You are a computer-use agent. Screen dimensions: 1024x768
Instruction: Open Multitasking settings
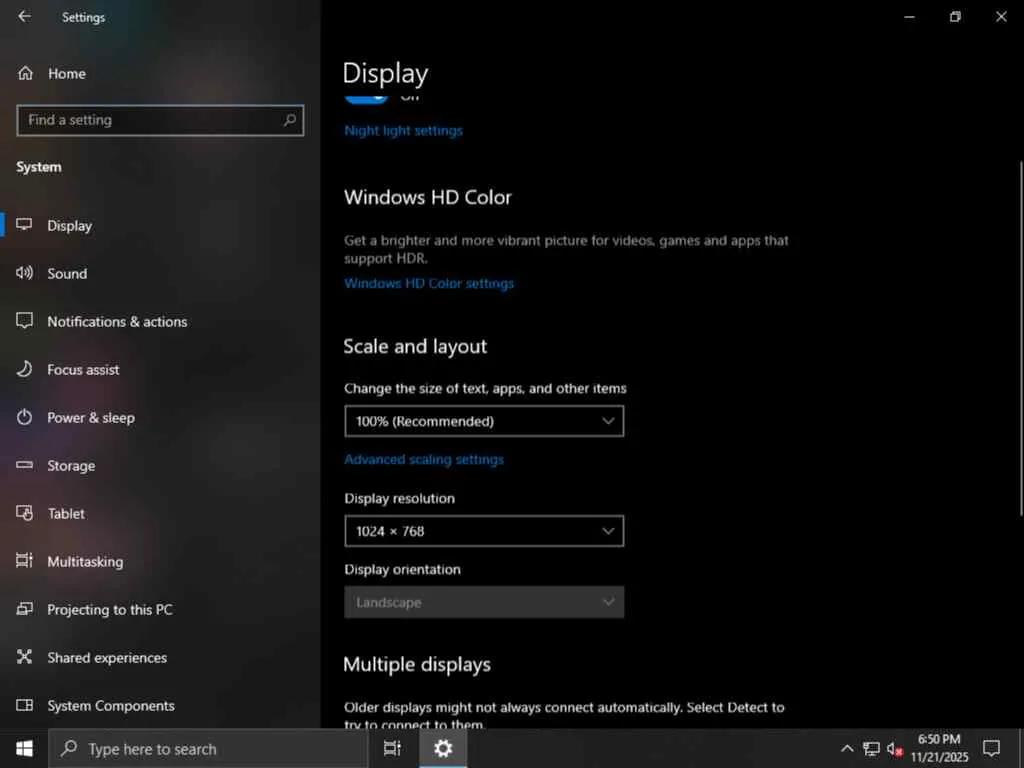160,562
